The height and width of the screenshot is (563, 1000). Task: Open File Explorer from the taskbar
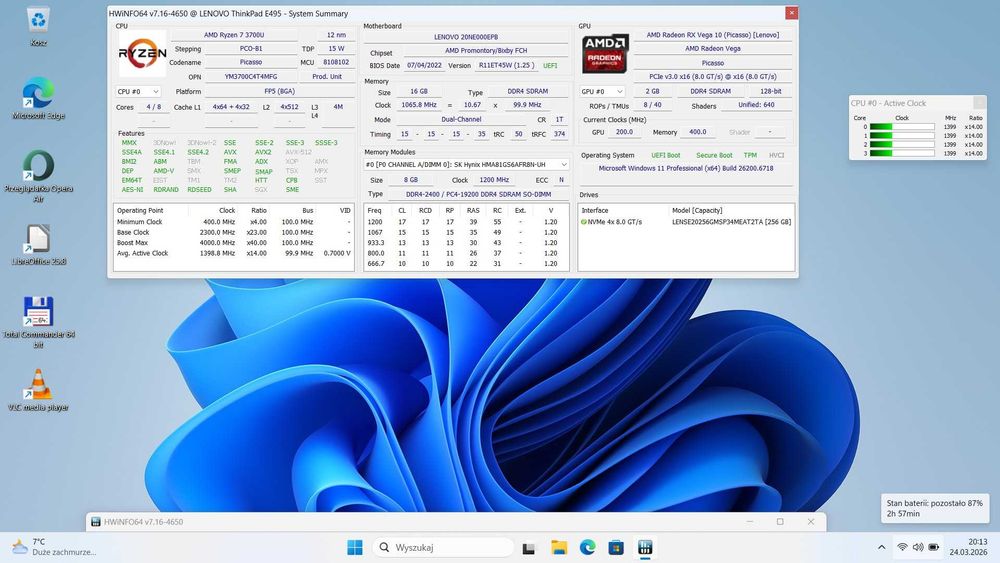pos(559,547)
